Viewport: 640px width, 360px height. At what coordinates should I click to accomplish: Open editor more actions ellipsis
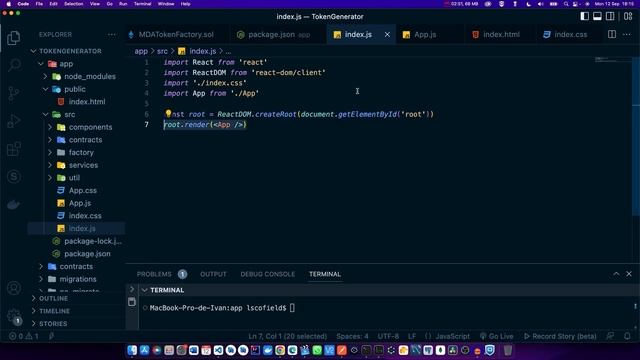pos(627,35)
